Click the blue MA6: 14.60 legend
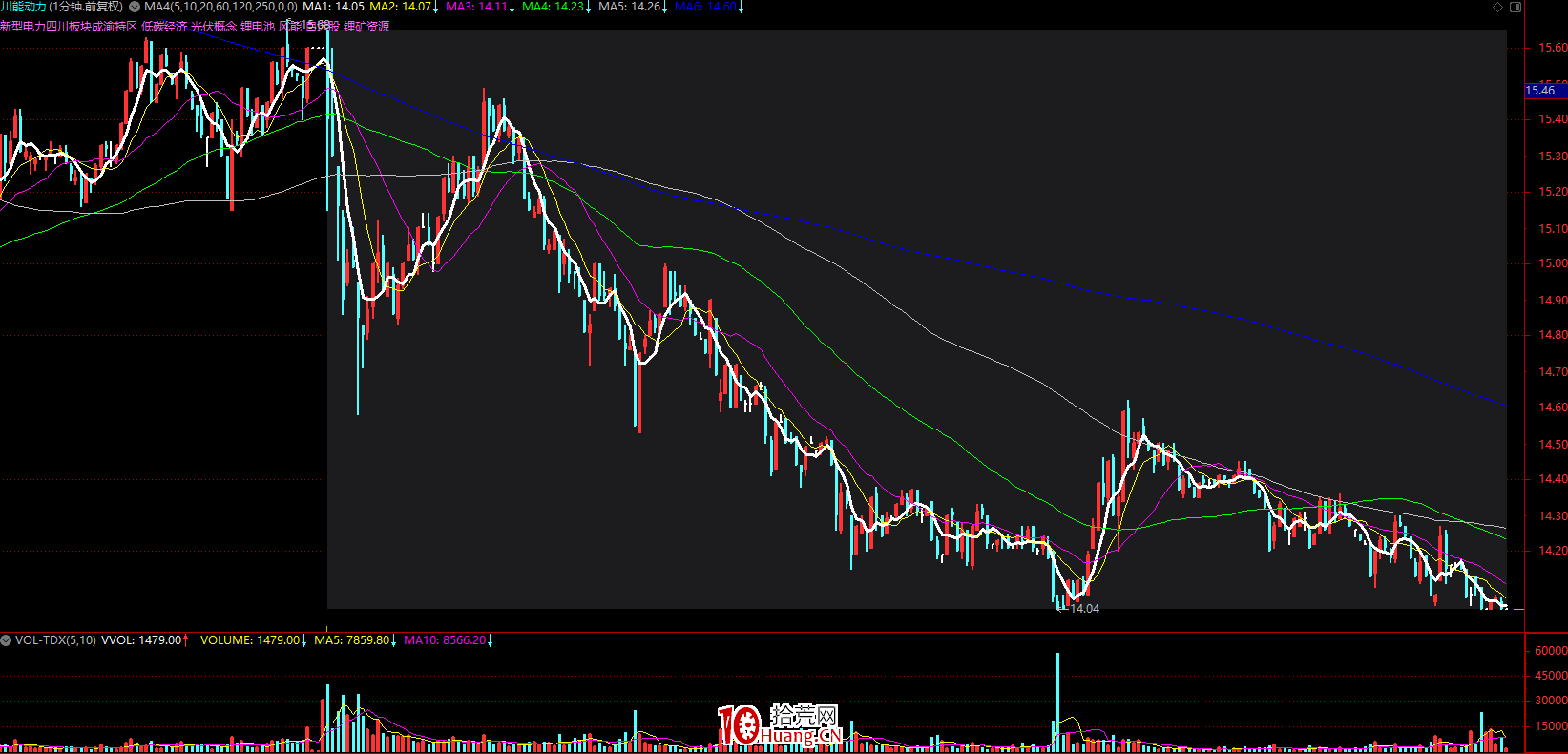1568x754 pixels. coord(705,7)
